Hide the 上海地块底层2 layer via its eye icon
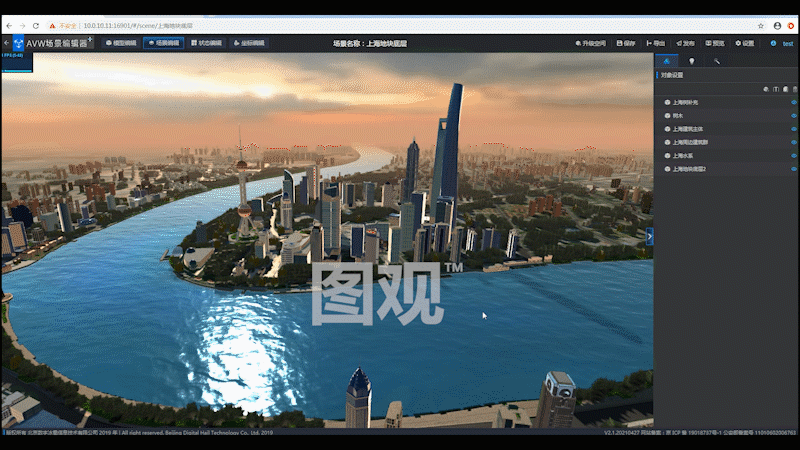Image resolution: width=800 pixels, height=450 pixels. point(794,169)
